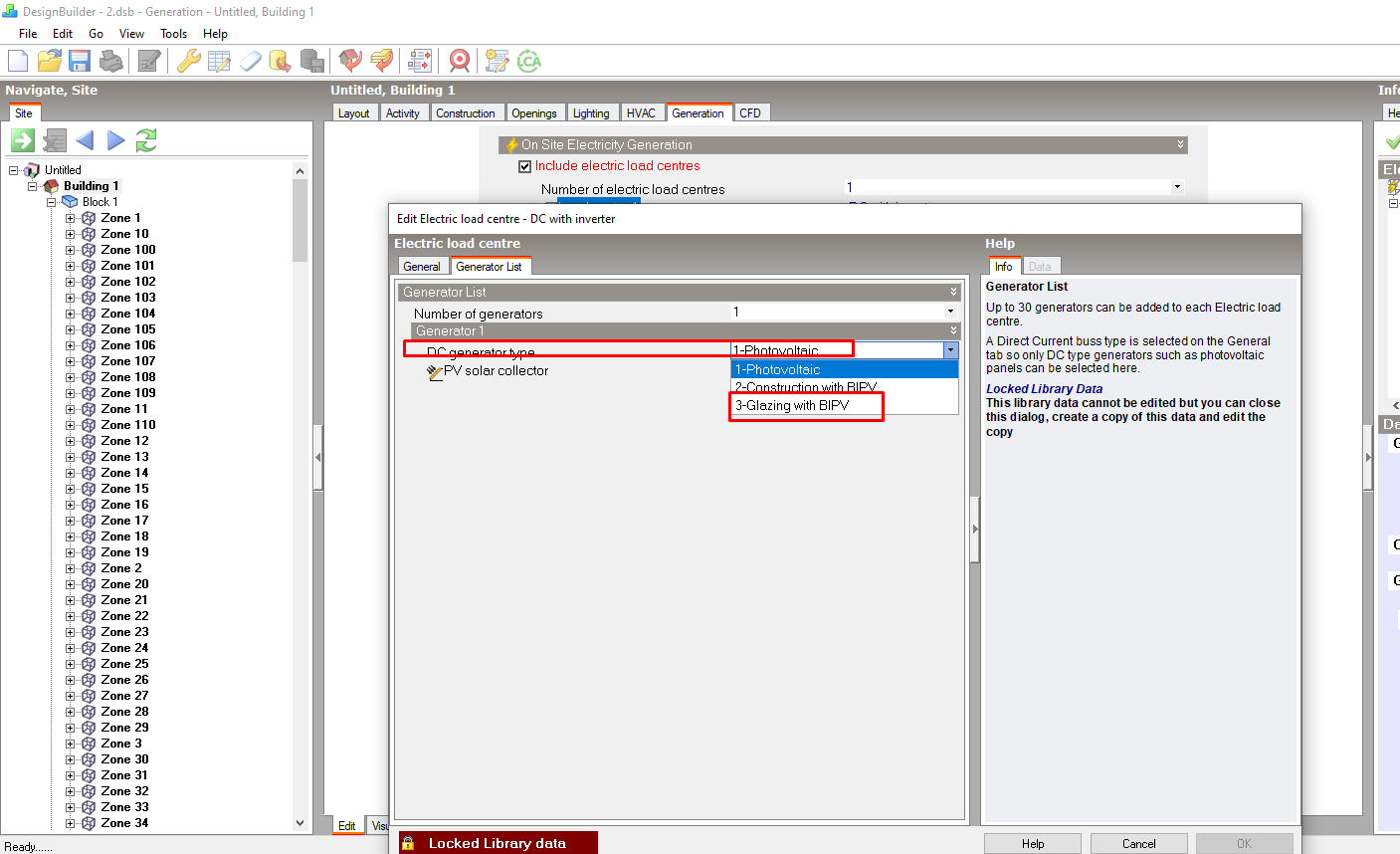Click the table with pencil toolbar icon
Viewport: 1400px width, 854px height.
(x=219, y=61)
